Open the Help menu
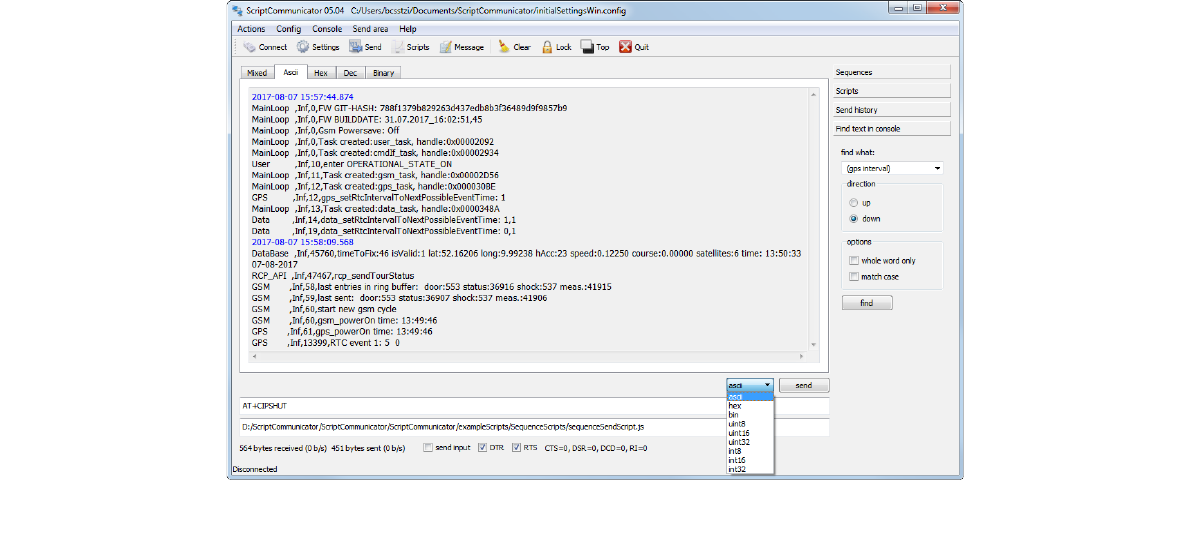The image size is (1190, 560). point(408,29)
